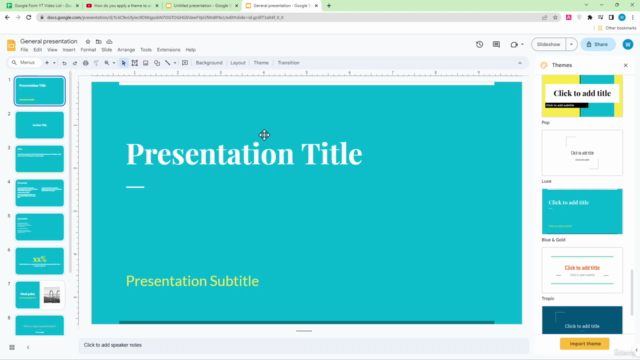Click the Menus search box
The height and width of the screenshot is (360, 640).
click(x=24, y=63)
